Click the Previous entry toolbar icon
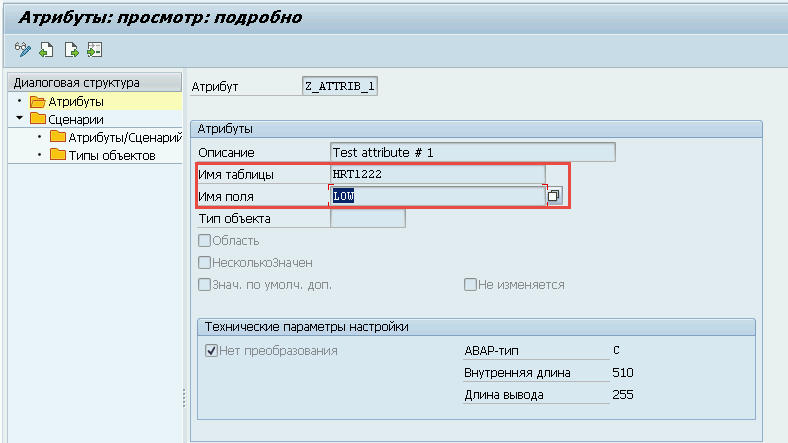 coord(46,49)
